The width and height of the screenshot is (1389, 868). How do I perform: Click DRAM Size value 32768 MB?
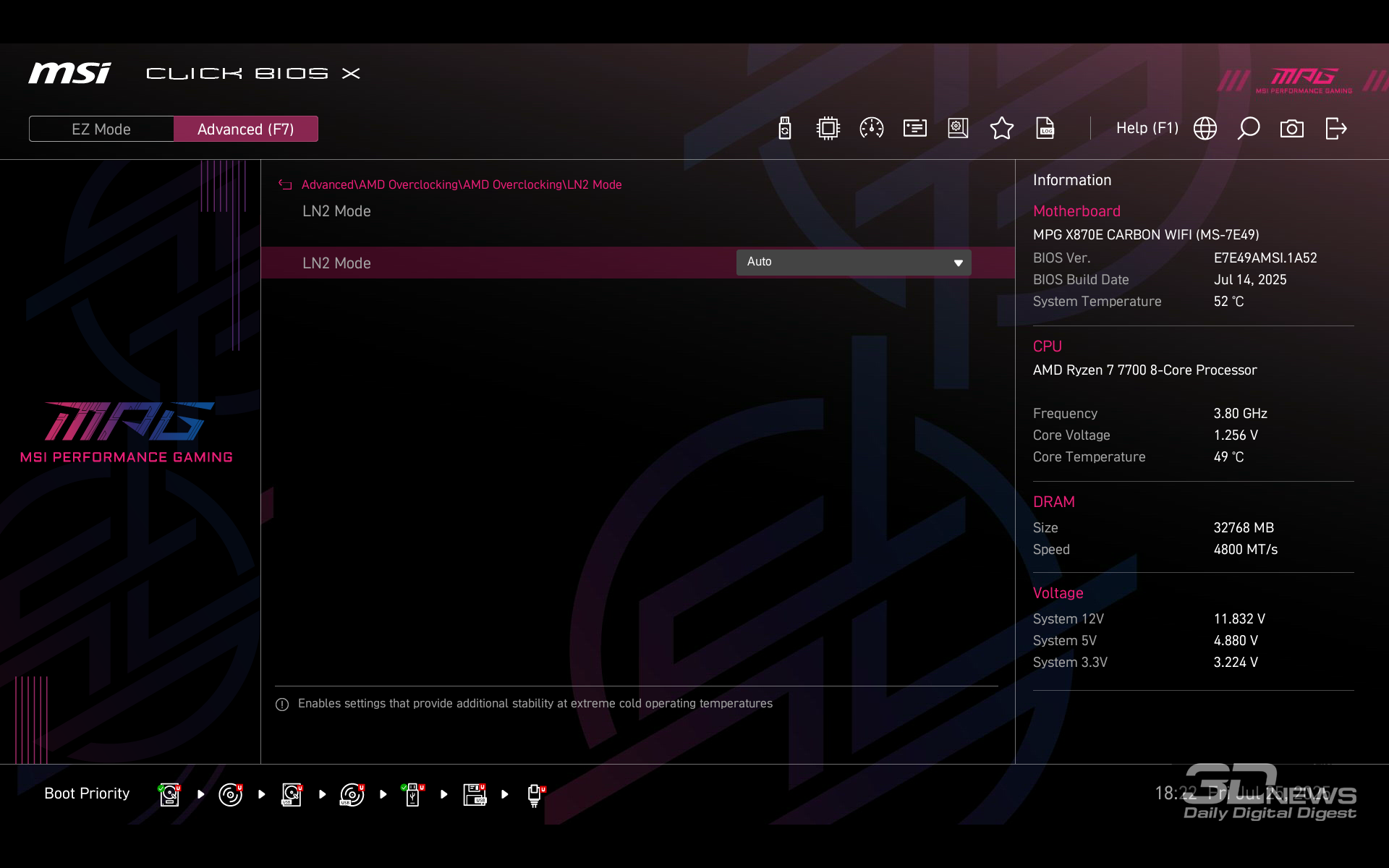click(x=1244, y=528)
